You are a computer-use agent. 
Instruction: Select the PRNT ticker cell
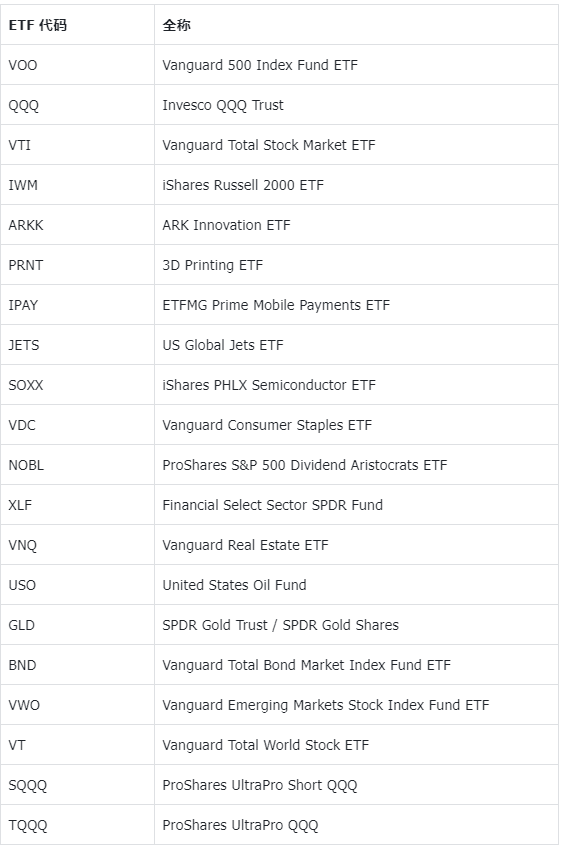77,265
